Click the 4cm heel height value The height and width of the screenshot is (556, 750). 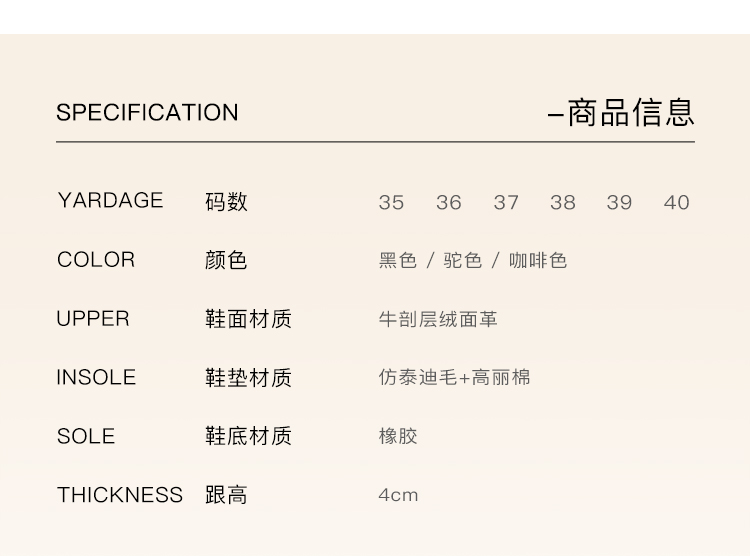398,495
